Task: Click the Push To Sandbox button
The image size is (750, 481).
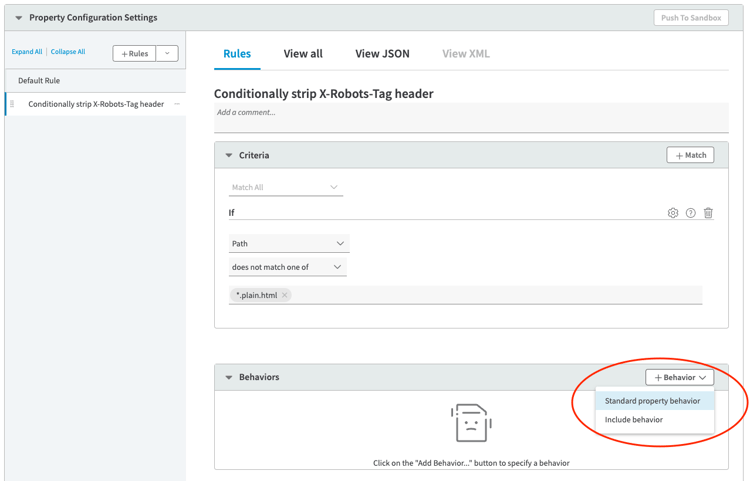Action: click(x=691, y=18)
